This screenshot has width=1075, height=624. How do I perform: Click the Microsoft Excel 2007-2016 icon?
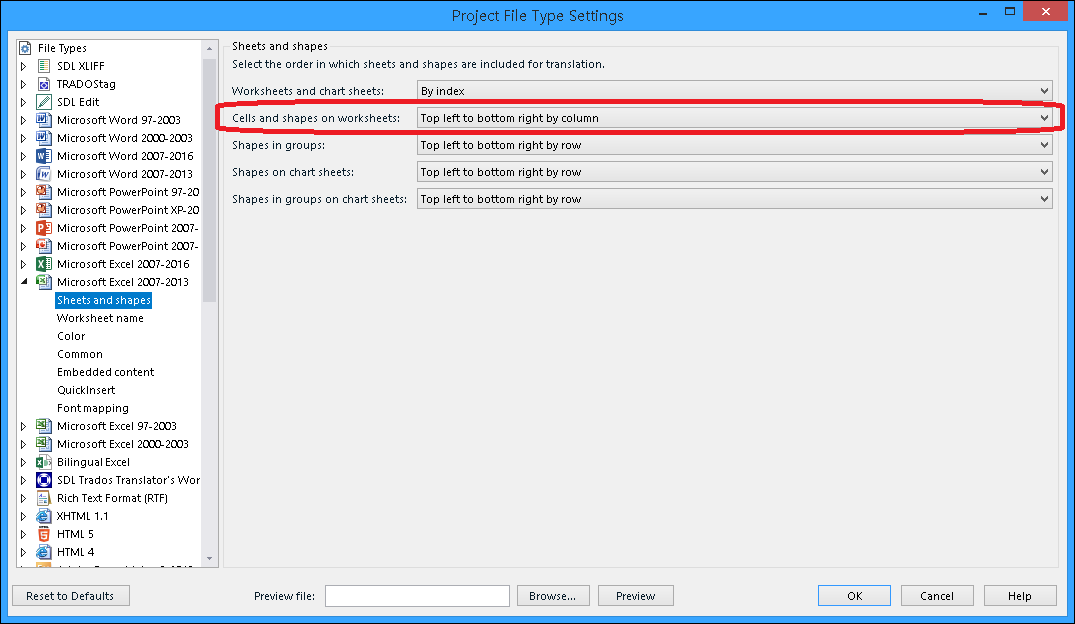click(43, 264)
